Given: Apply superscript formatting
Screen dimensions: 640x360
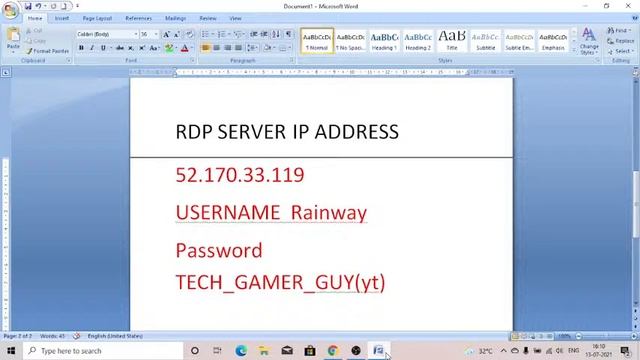Looking at the screenshot, I should point(142,48).
